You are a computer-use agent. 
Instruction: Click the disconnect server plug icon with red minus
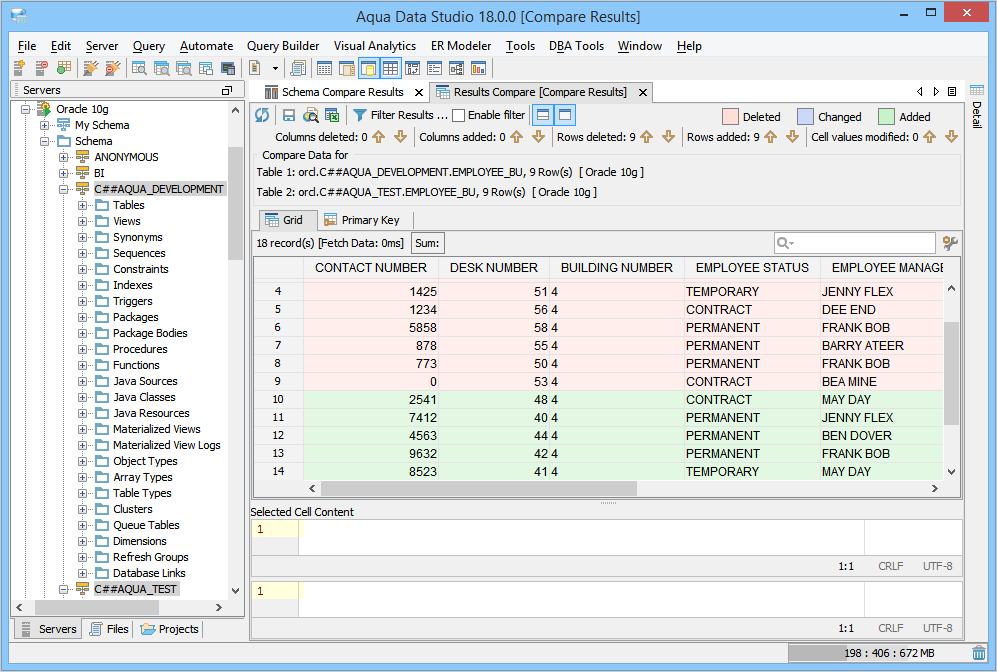[113, 68]
